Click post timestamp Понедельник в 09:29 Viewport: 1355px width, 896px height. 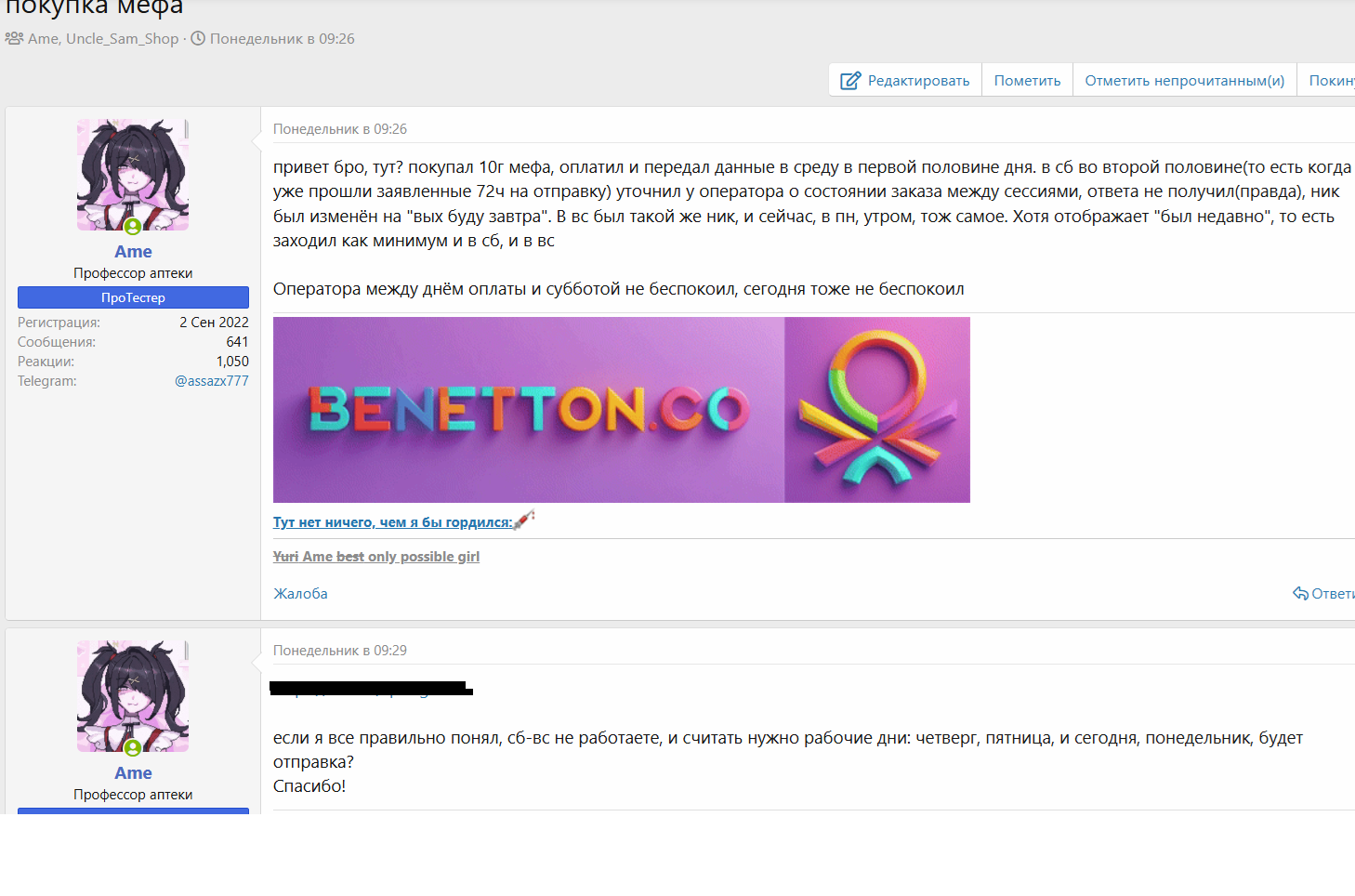[340, 651]
